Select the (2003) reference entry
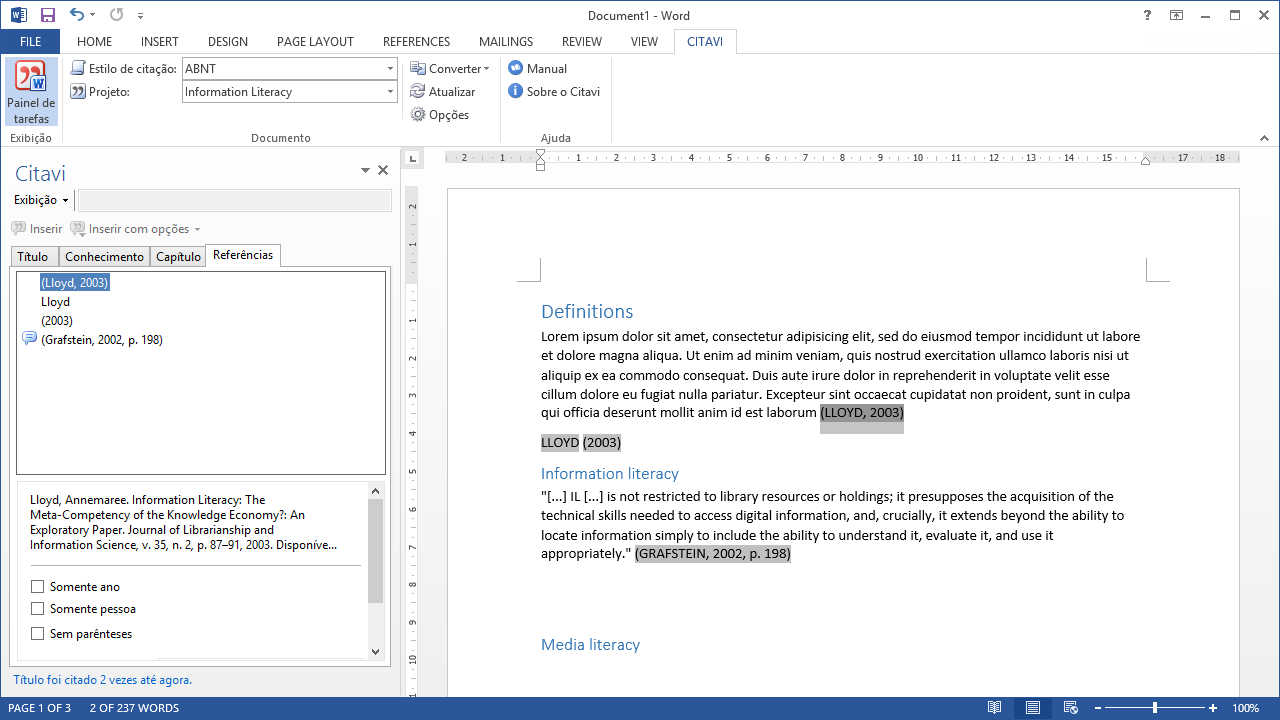This screenshot has height=720, width=1280. 57,321
